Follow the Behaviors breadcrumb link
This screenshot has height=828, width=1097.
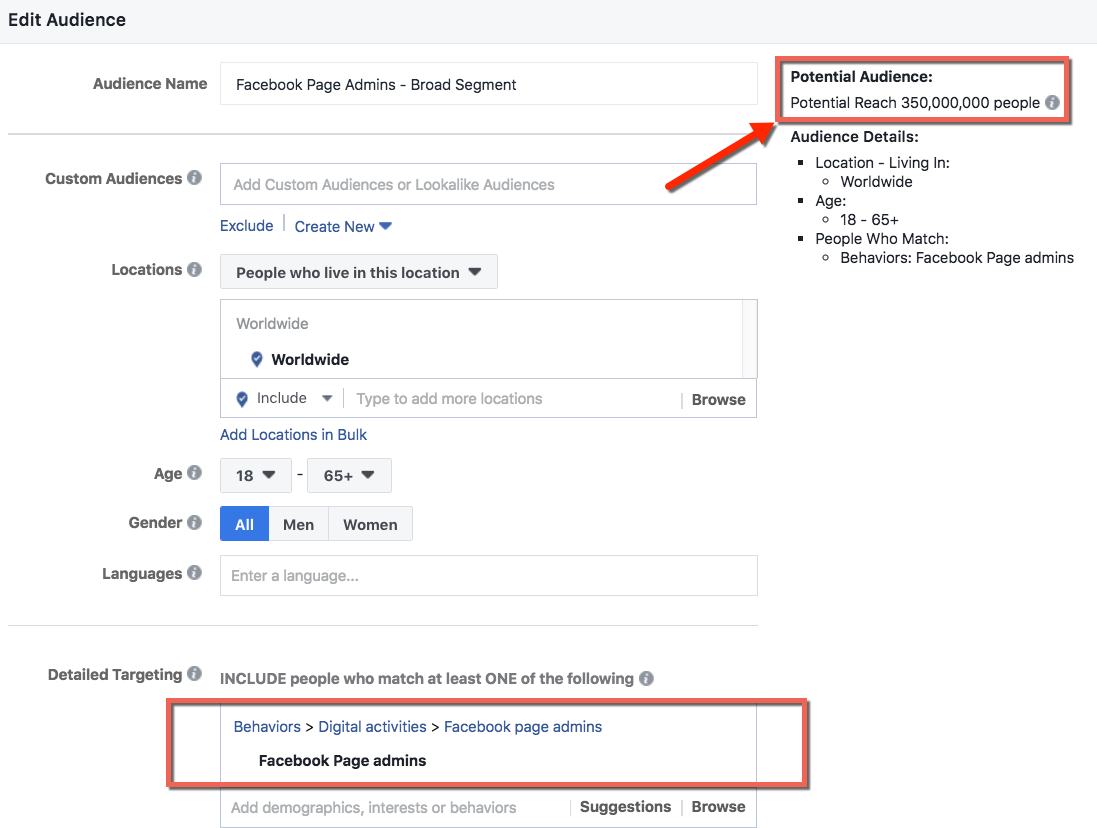[x=267, y=727]
